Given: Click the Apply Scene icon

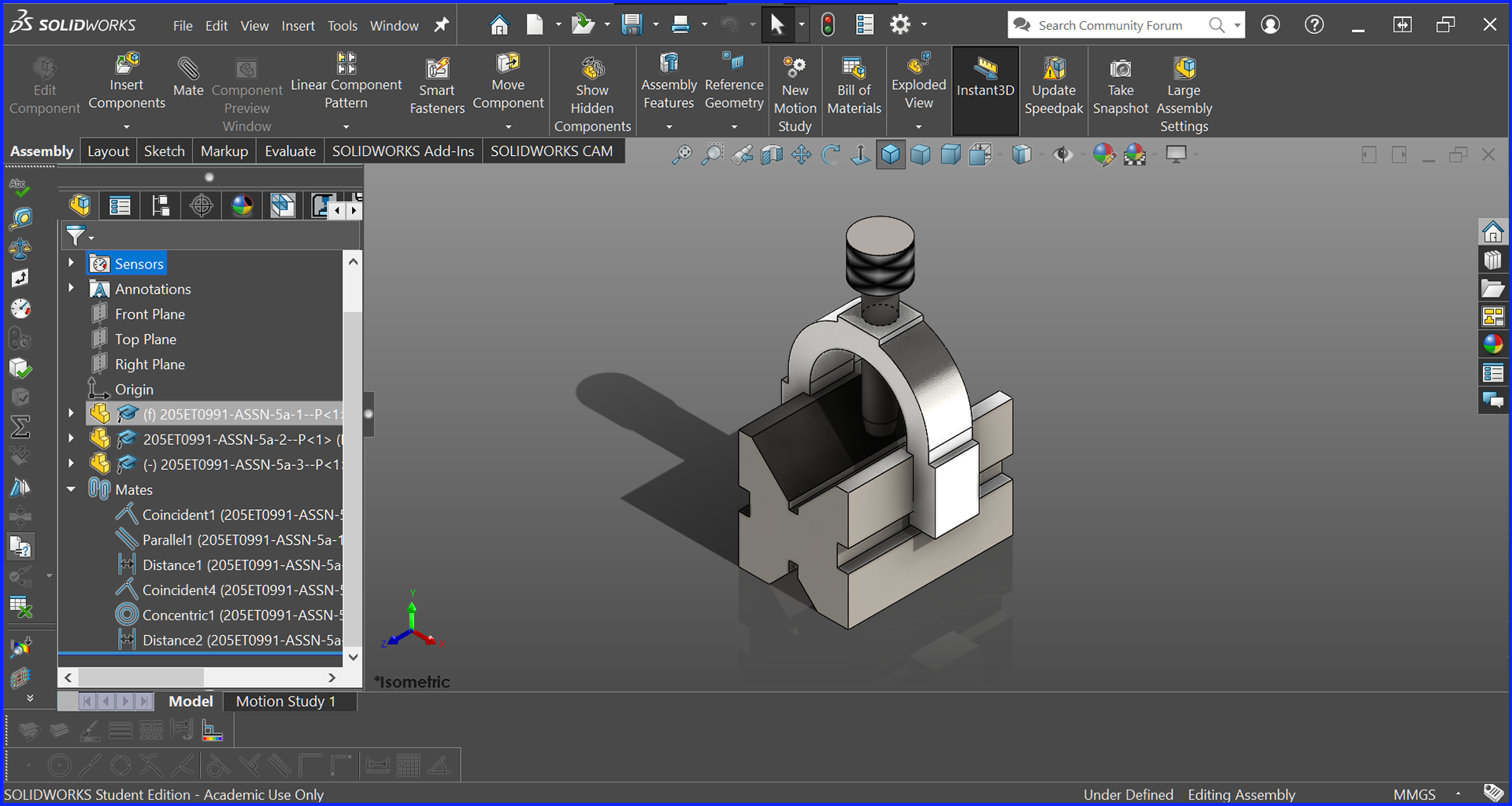Looking at the screenshot, I should 1134,154.
